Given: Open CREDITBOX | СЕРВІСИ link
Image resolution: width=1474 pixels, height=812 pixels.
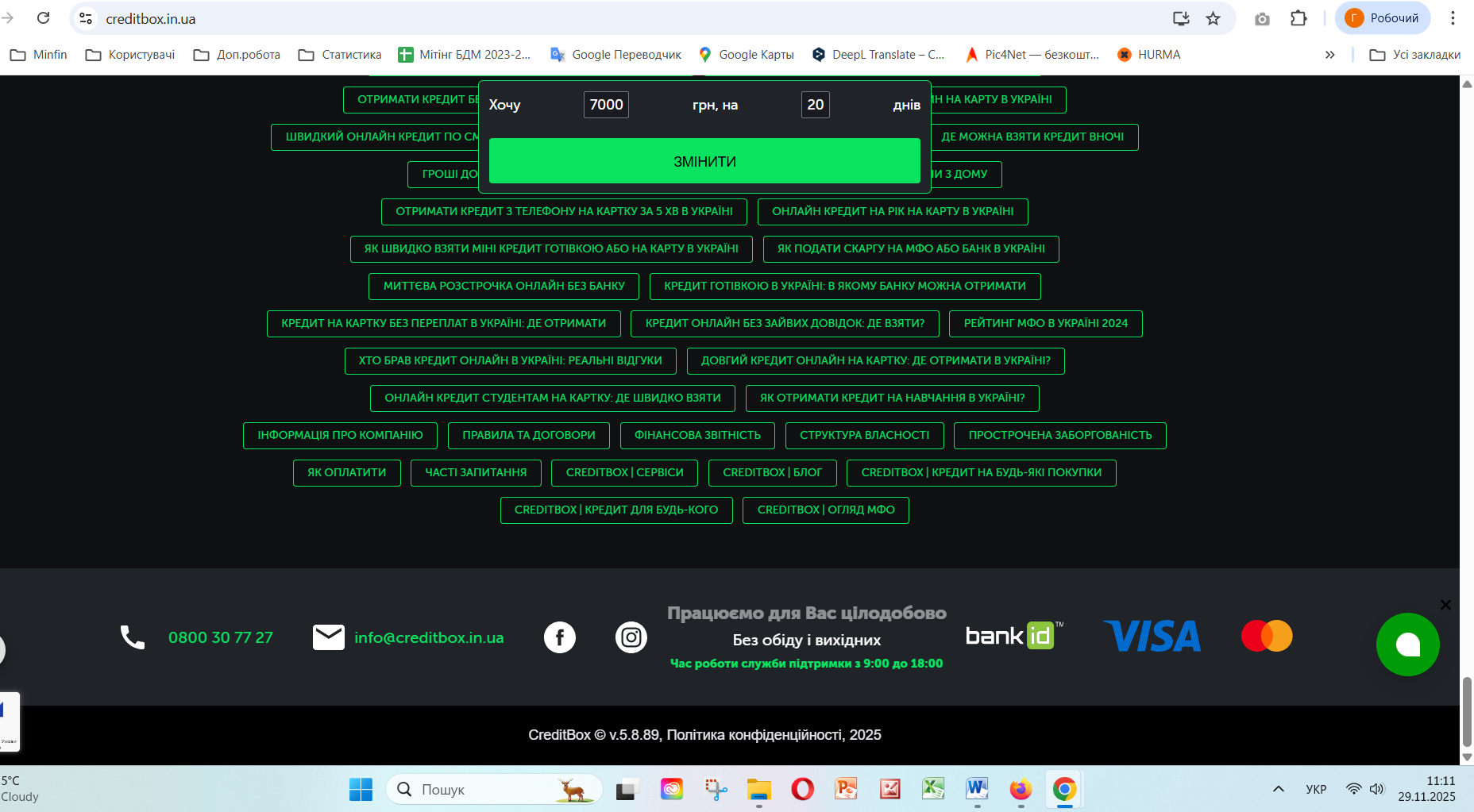Looking at the screenshot, I should (x=625, y=473).
